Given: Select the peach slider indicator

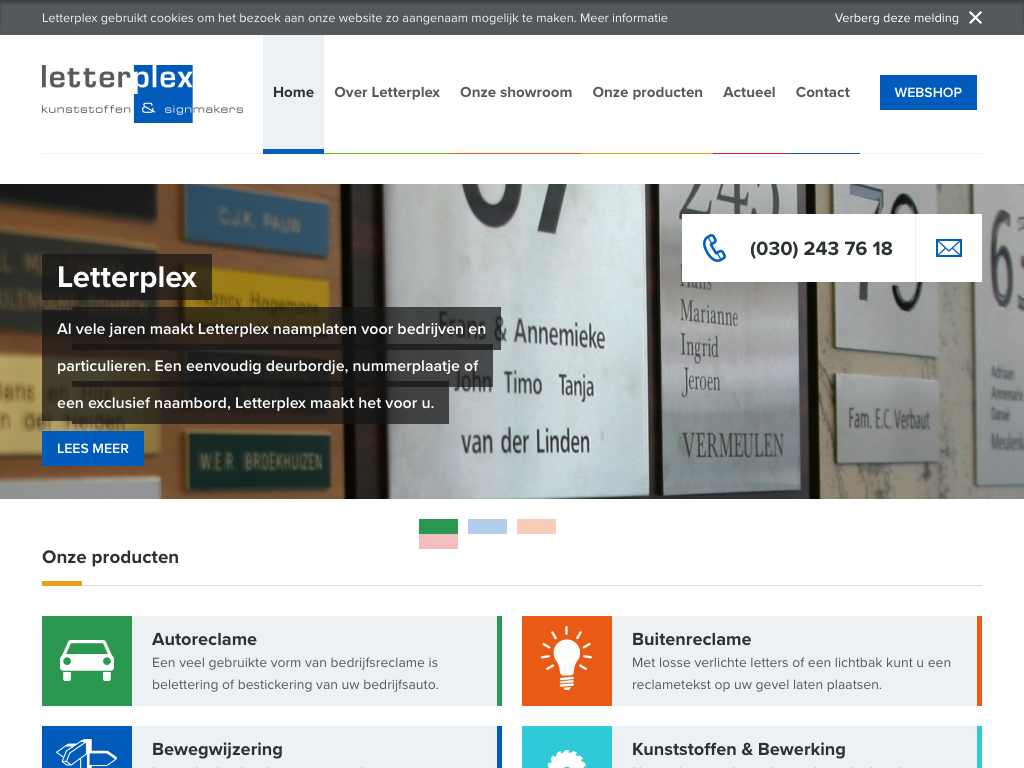Looking at the screenshot, I should point(536,526).
